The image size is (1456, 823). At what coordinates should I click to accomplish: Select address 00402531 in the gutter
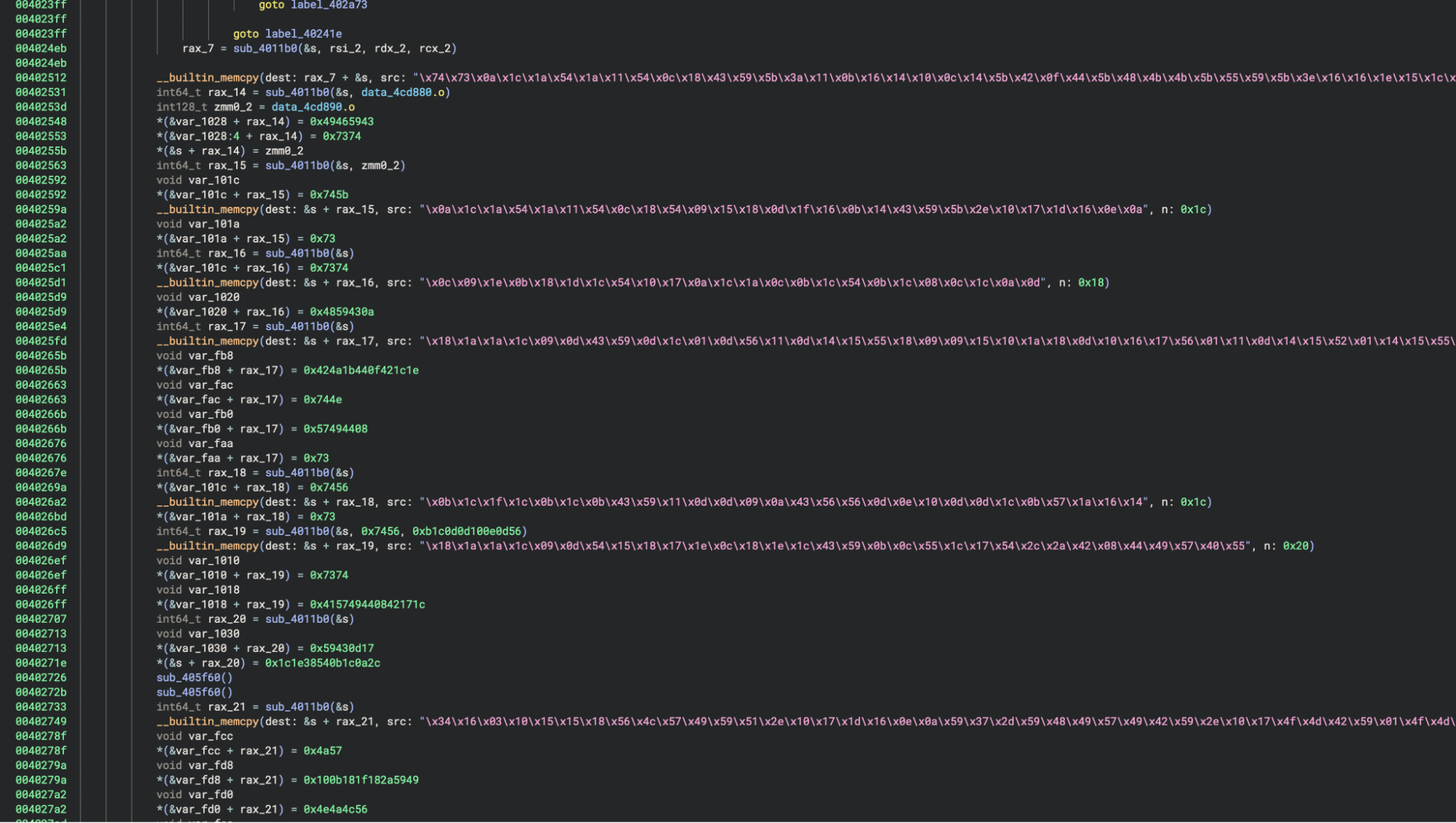pyautogui.click(x=41, y=92)
